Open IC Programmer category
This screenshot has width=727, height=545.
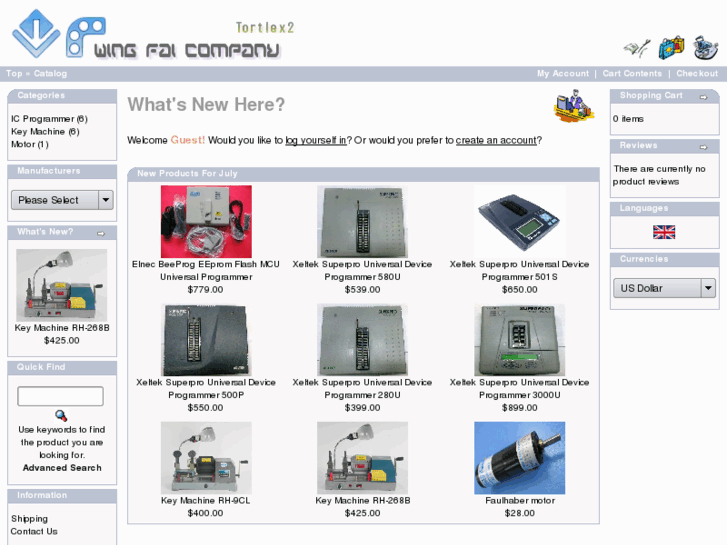[49, 119]
